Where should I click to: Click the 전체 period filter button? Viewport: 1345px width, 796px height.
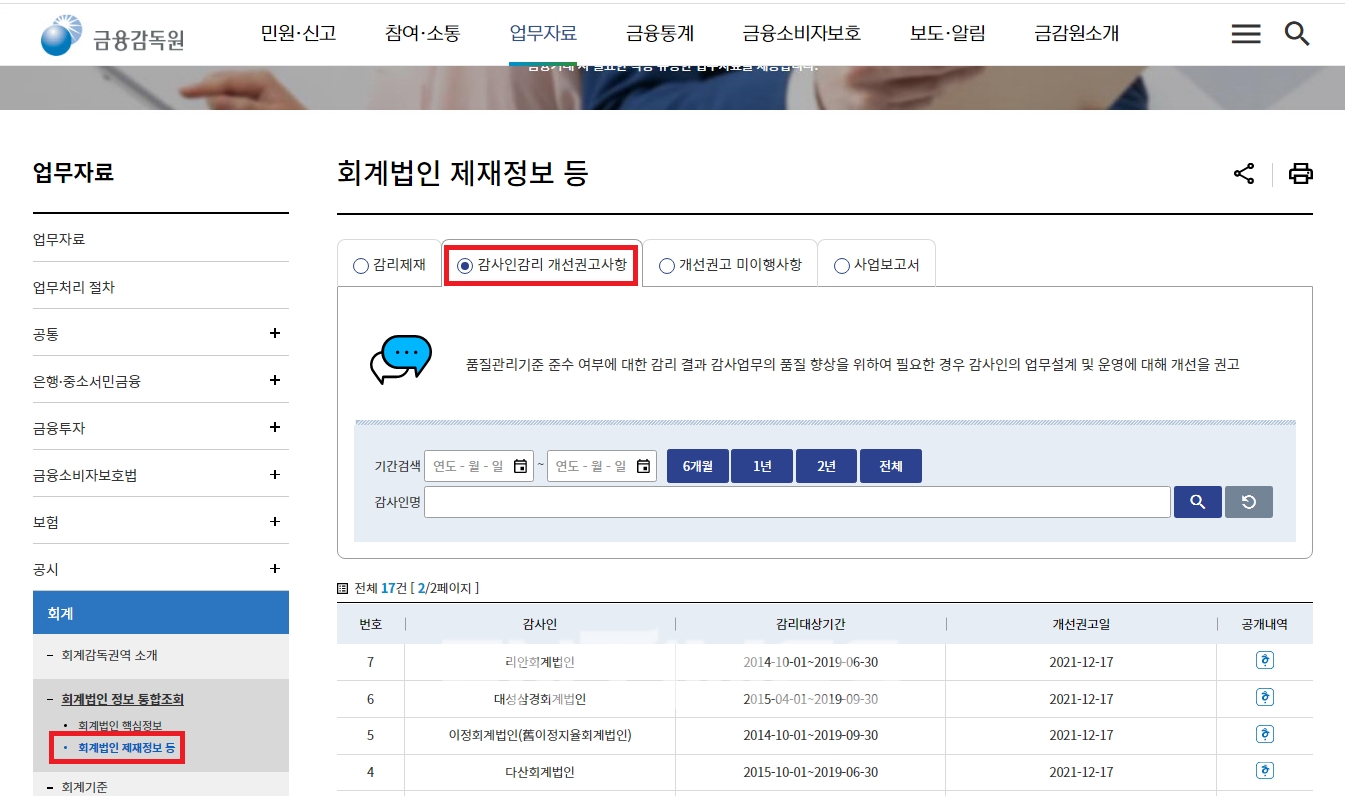pos(890,465)
